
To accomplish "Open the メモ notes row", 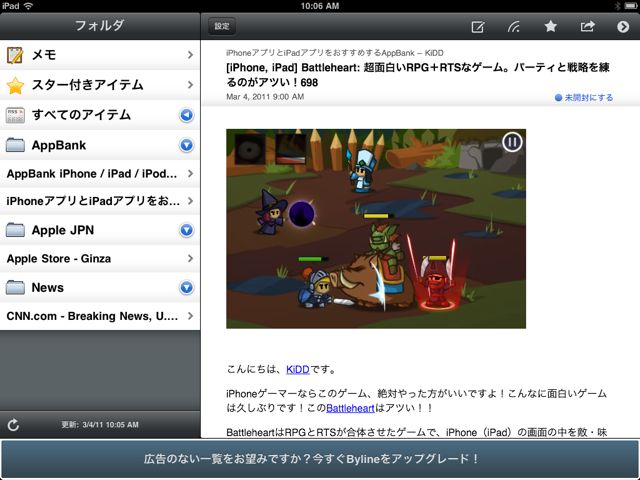I will click(x=100, y=55).
